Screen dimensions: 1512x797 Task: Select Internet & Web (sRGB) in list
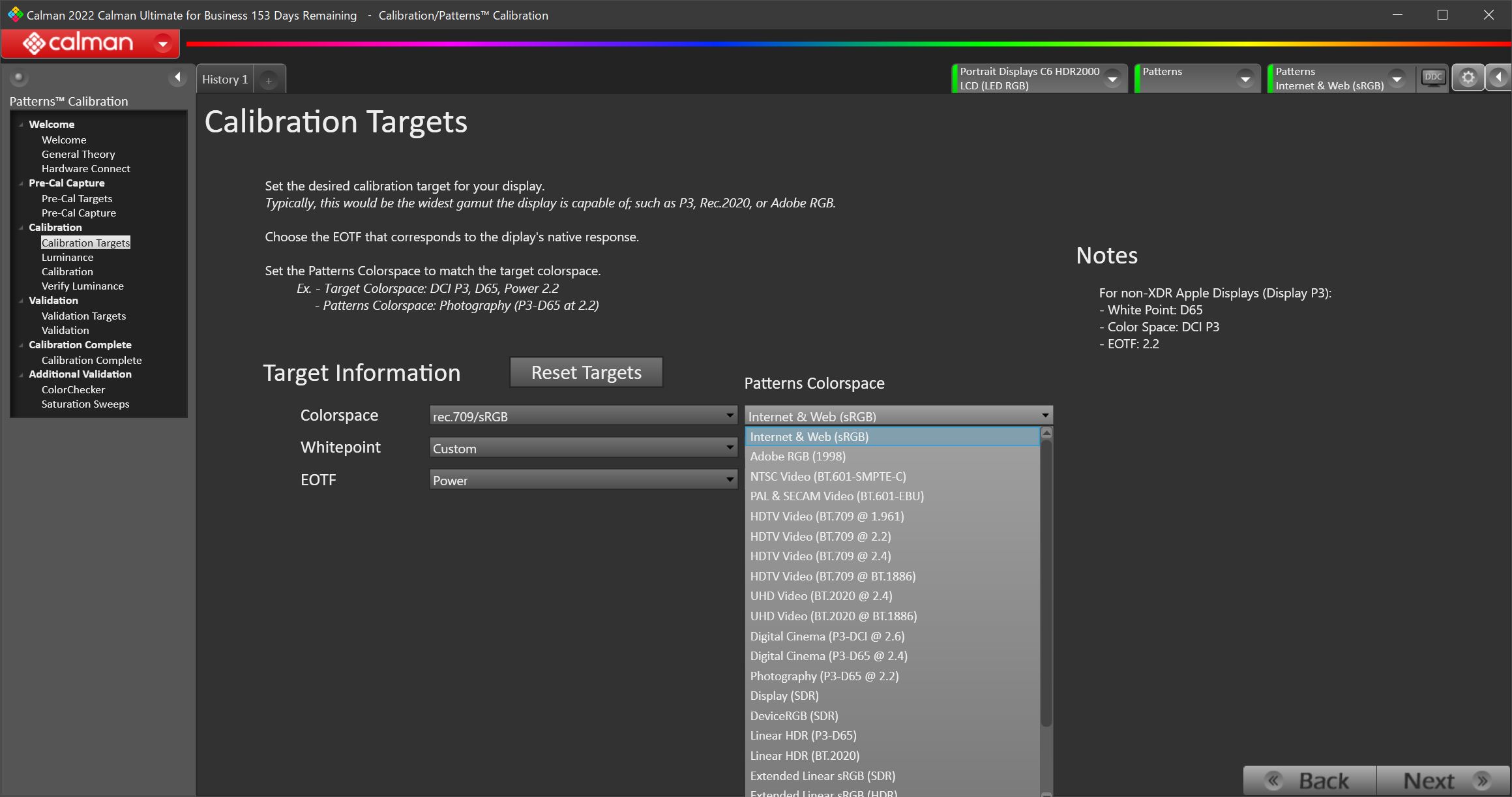tap(892, 436)
